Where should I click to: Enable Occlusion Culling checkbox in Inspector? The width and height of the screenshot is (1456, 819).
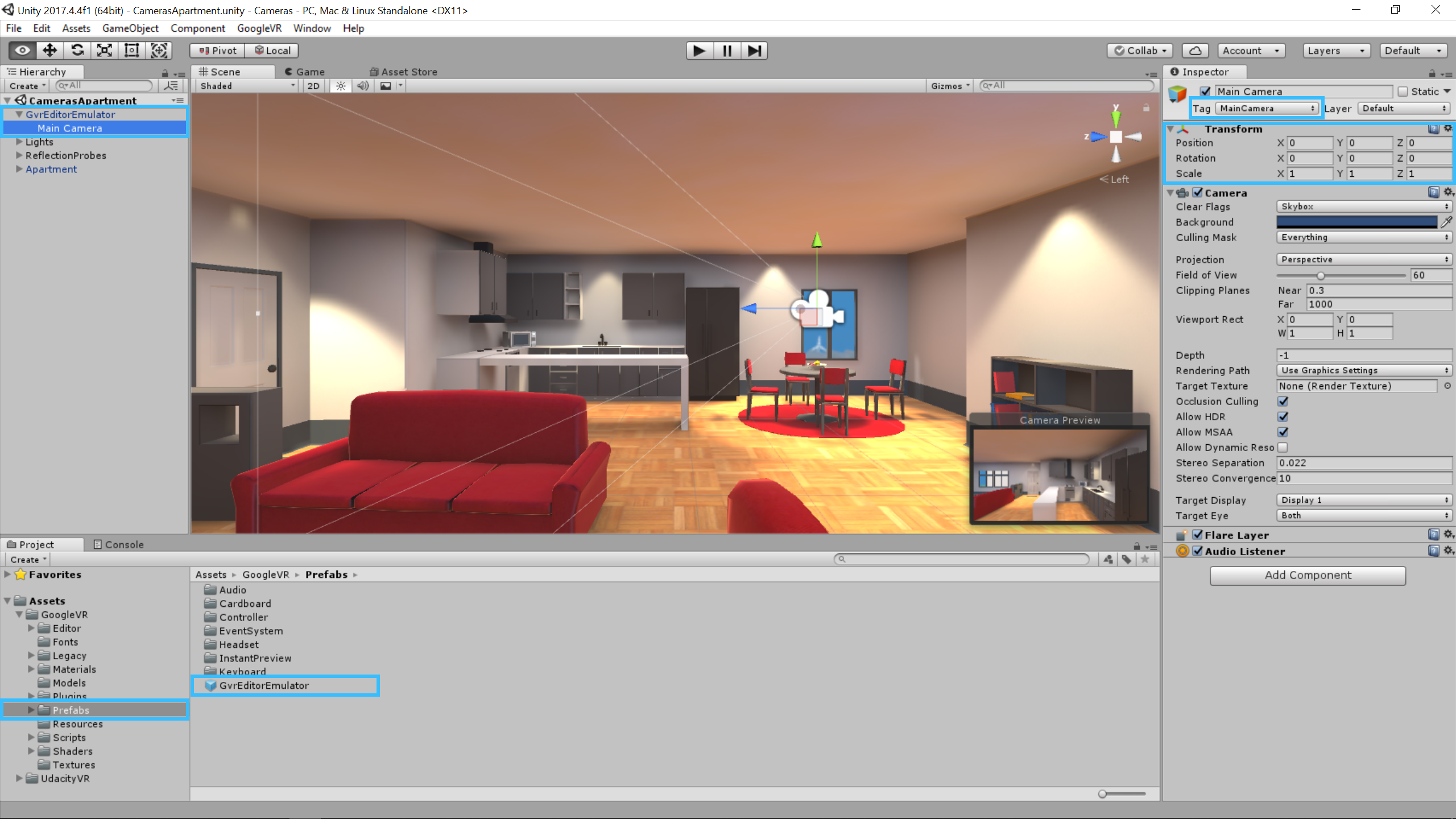(x=1283, y=401)
